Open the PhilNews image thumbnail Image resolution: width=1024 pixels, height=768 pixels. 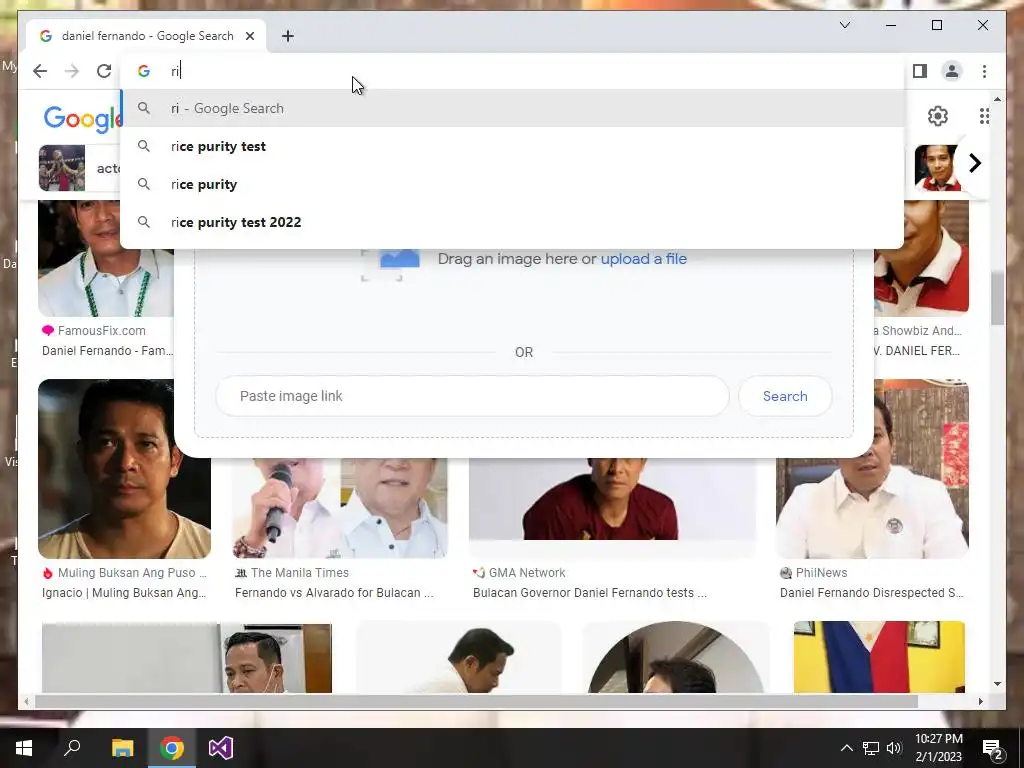pyautogui.click(x=872, y=469)
